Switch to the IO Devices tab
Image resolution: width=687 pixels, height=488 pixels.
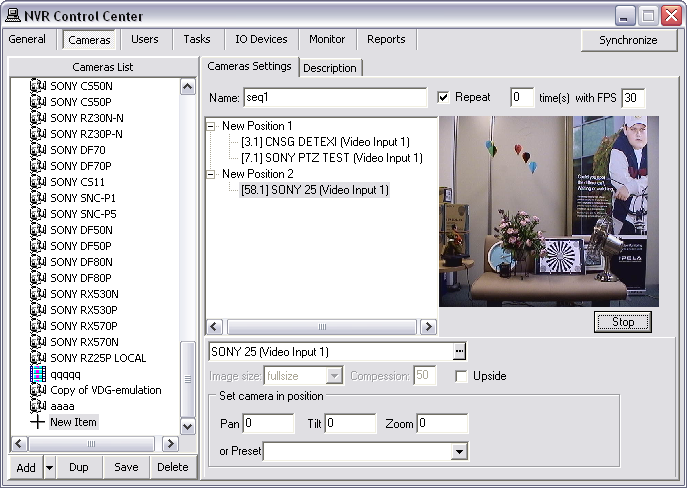261,39
